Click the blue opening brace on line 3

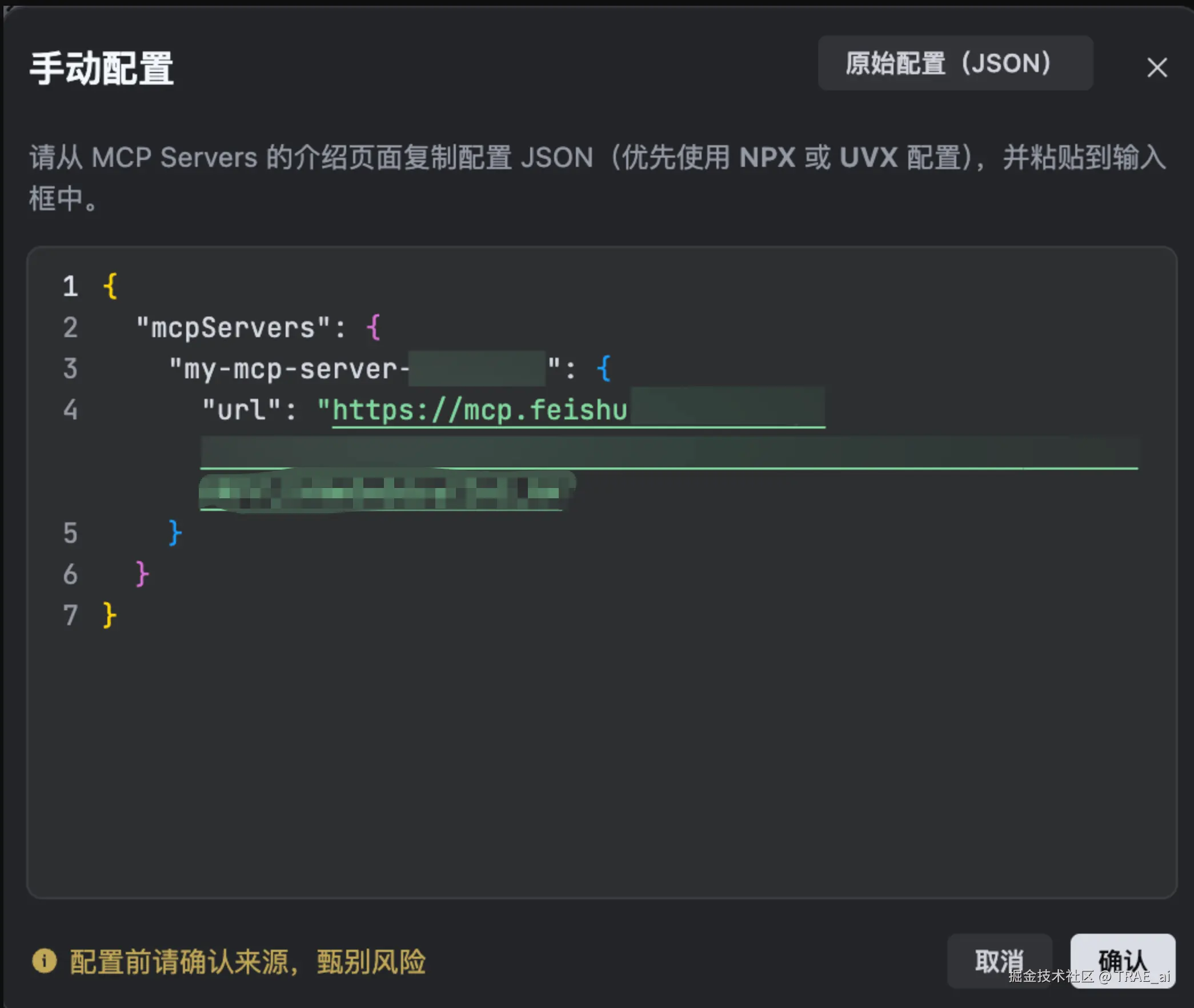pyautogui.click(x=604, y=369)
